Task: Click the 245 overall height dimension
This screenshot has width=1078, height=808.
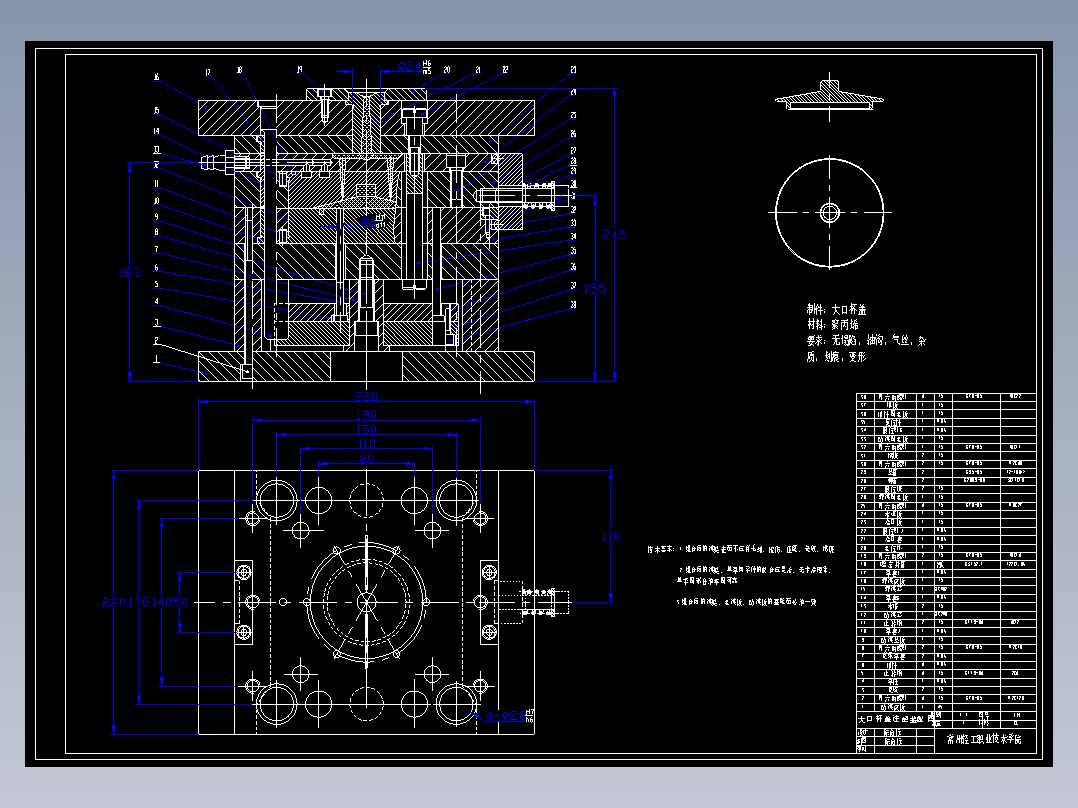Action: (x=614, y=234)
